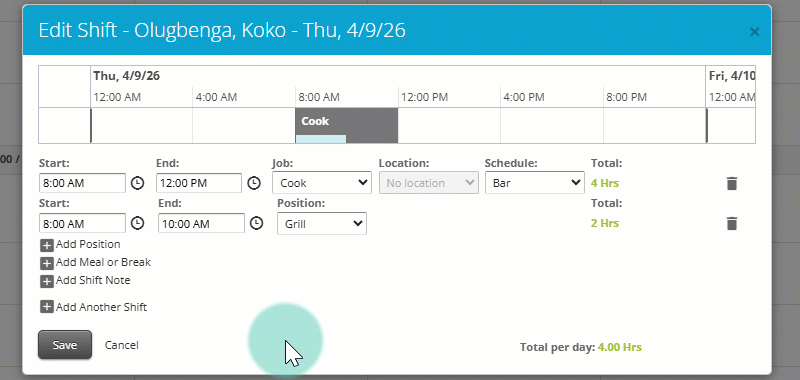Click the Add Position link

point(88,244)
